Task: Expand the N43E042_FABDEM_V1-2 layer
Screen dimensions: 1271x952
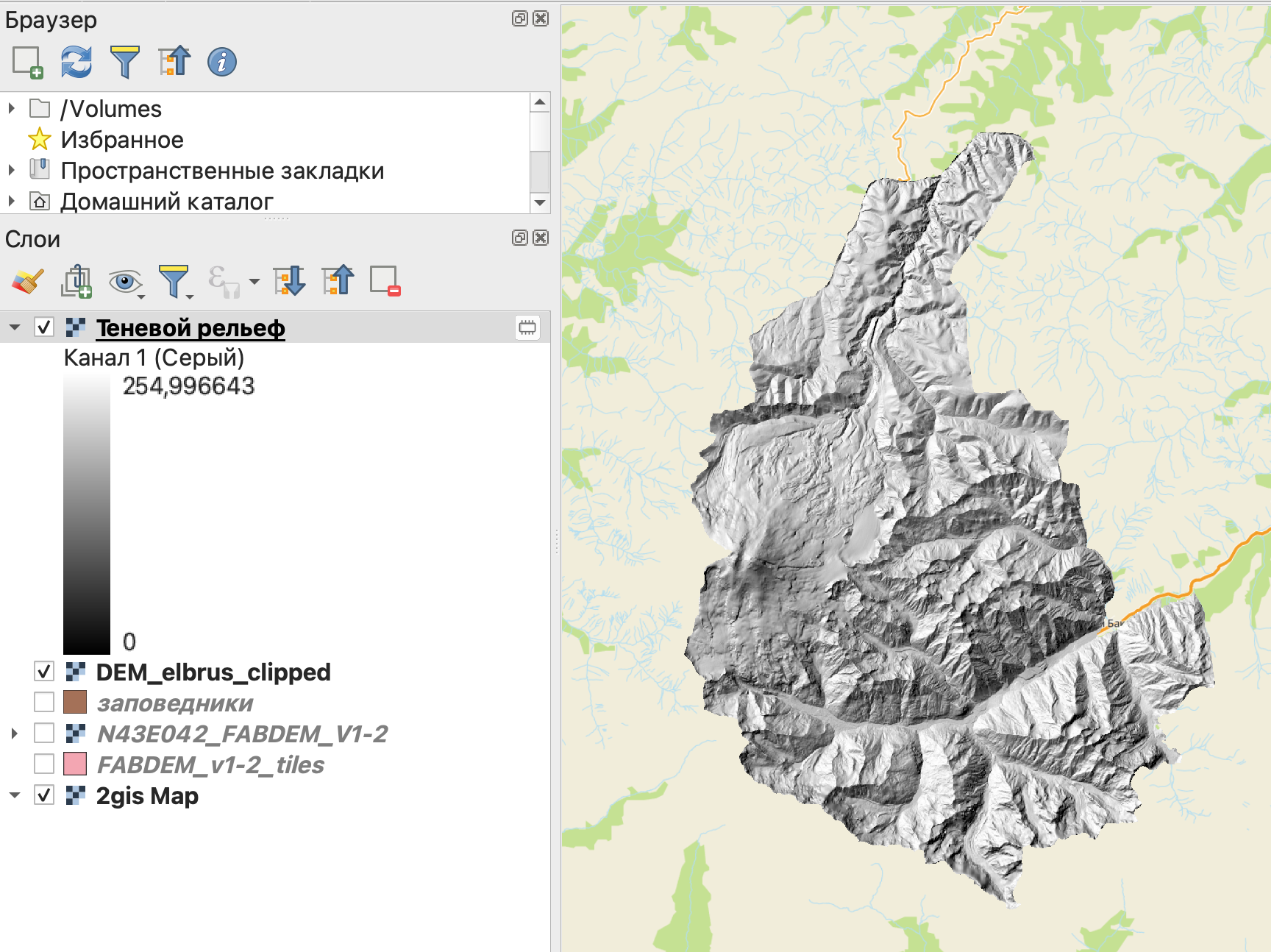Action: pos(14,733)
